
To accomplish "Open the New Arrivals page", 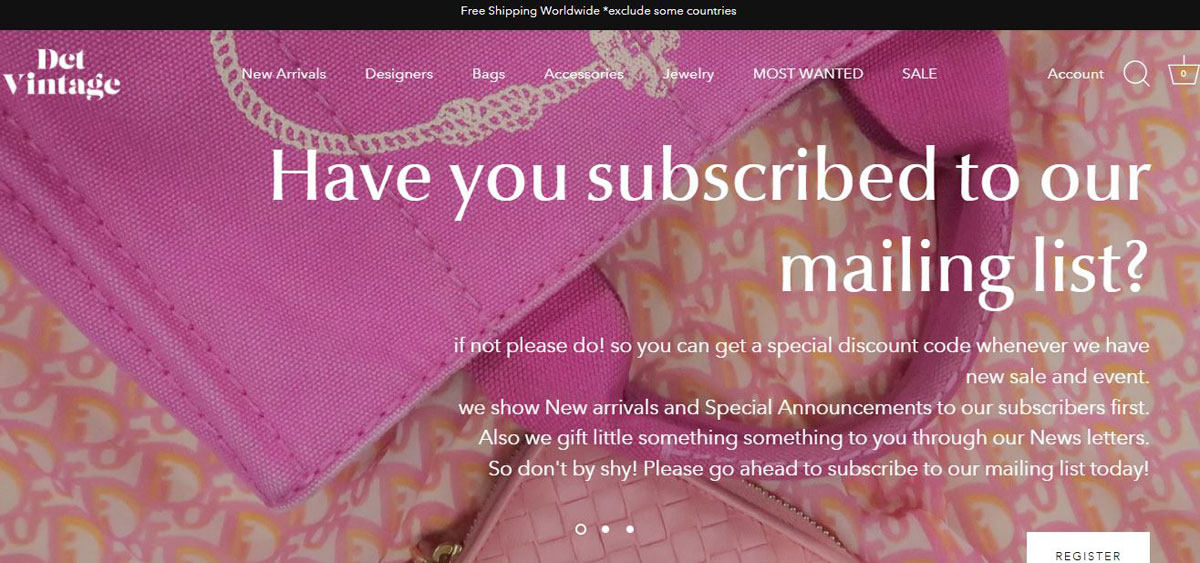I will tap(284, 74).
